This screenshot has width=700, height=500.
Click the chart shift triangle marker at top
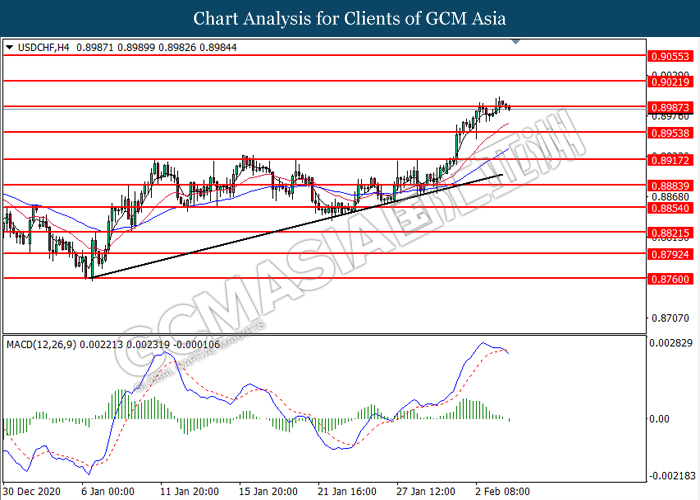pos(516,43)
